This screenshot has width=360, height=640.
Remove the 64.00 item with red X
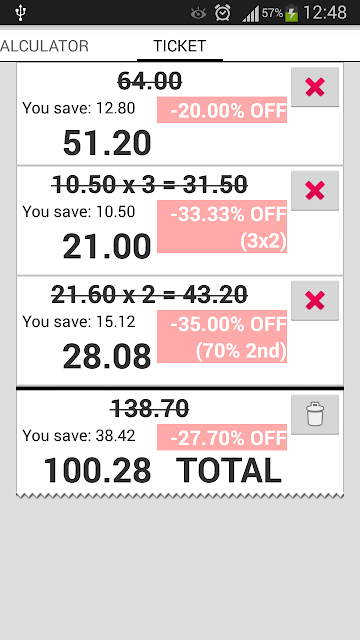pyautogui.click(x=315, y=87)
